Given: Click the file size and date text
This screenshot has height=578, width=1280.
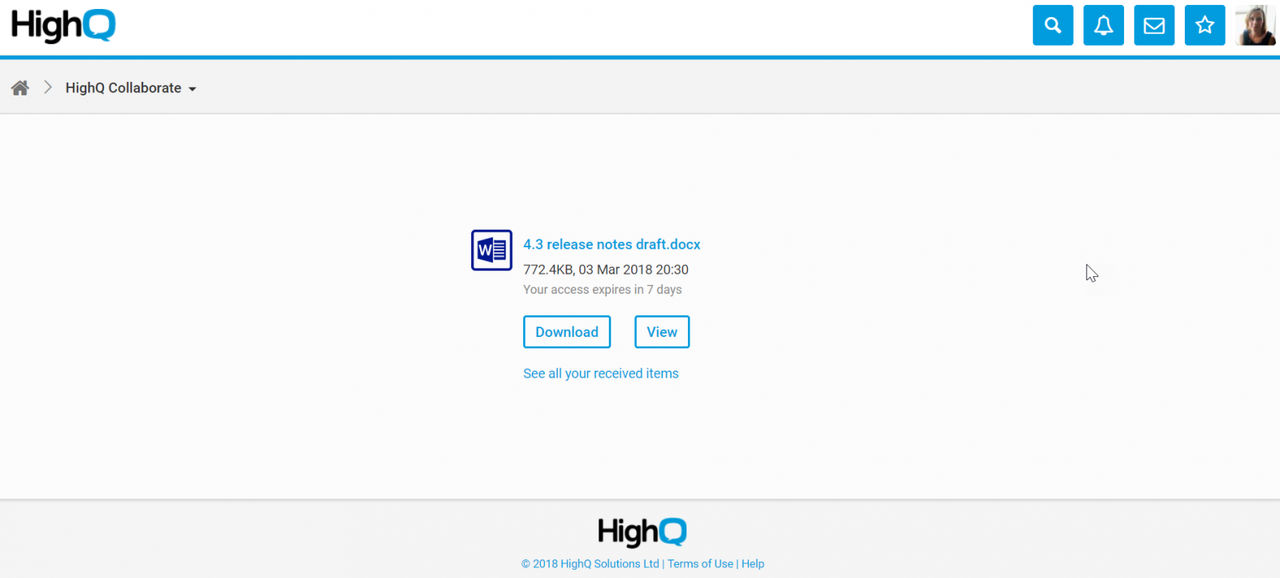Looking at the screenshot, I should (606, 270).
